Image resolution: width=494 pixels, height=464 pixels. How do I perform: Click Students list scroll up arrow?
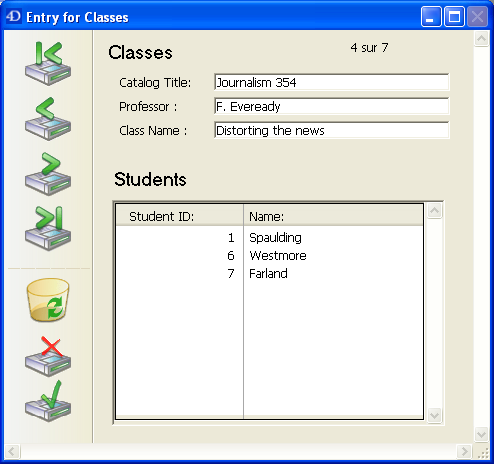(x=435, y=210)
